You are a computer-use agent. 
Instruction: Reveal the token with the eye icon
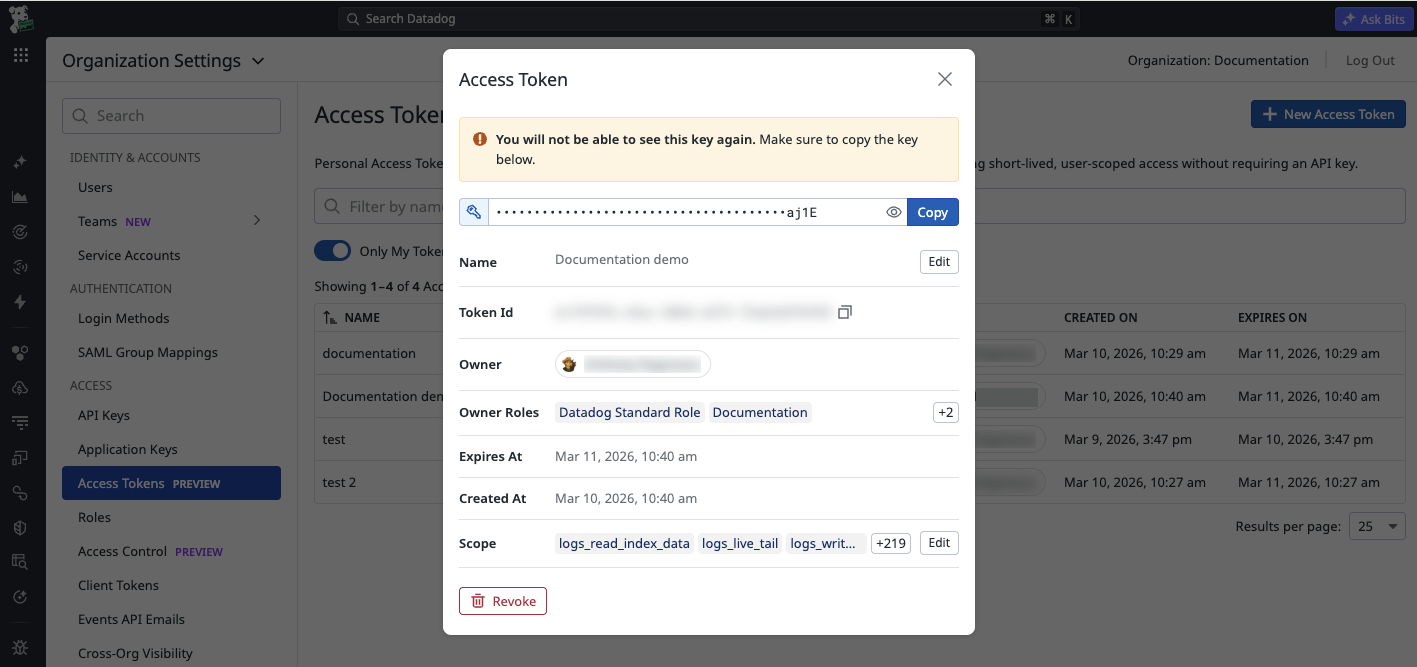(894, 212)
